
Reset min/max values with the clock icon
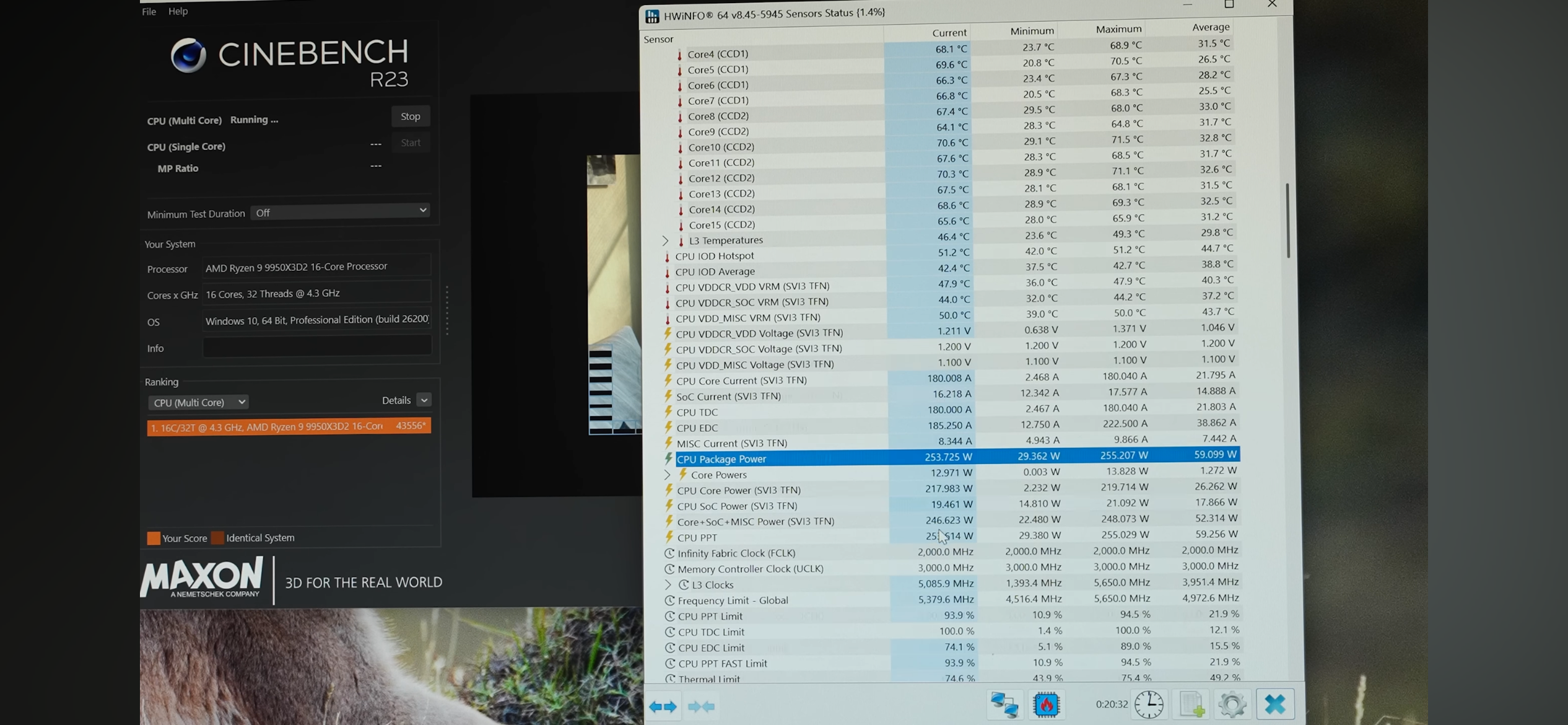[x=1149, y=705]
